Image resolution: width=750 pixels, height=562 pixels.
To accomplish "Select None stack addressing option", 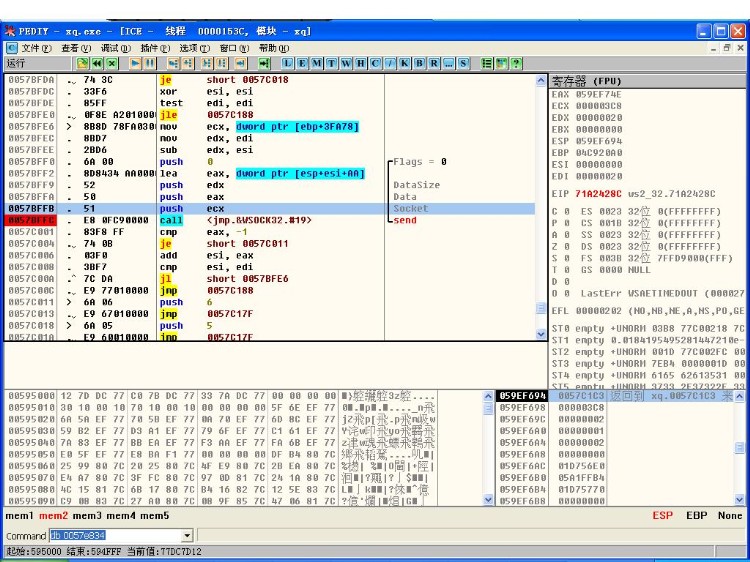I will coord(730,516).
